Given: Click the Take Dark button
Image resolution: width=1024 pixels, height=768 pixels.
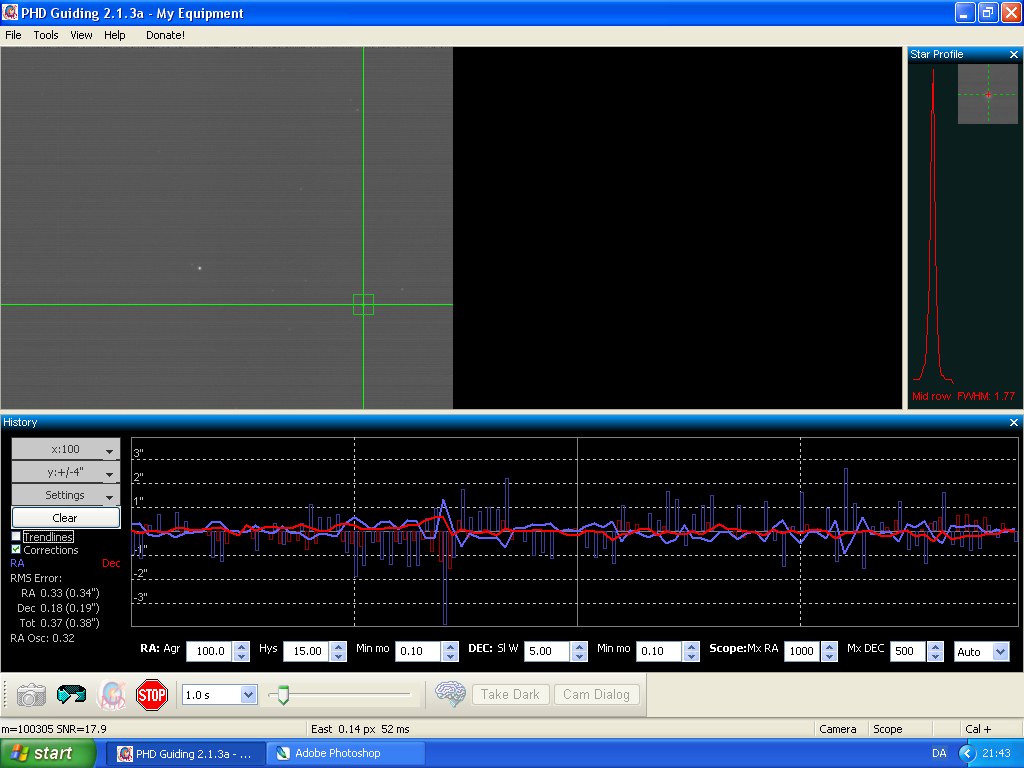Looking at the screenshot, I should tap(510, 695).
